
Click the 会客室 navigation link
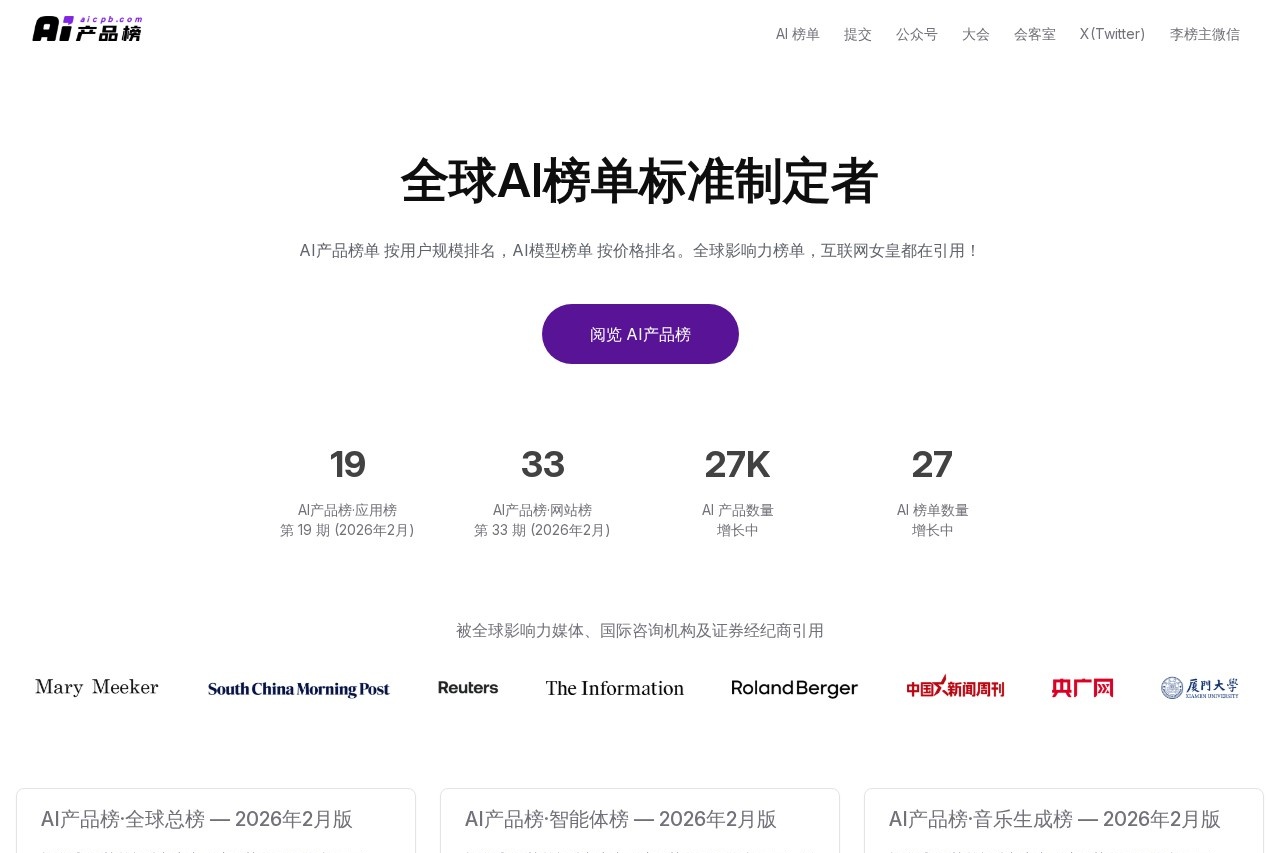tap(1034, 34)
